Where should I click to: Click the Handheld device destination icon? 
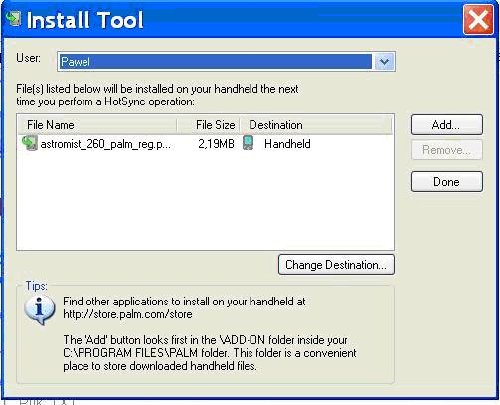pos(248,143)
